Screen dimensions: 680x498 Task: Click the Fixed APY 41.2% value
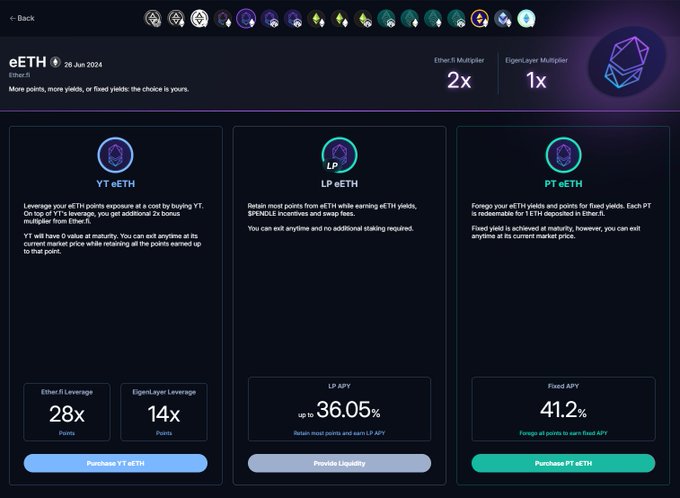pyautogui.click(x=563, y=410)
